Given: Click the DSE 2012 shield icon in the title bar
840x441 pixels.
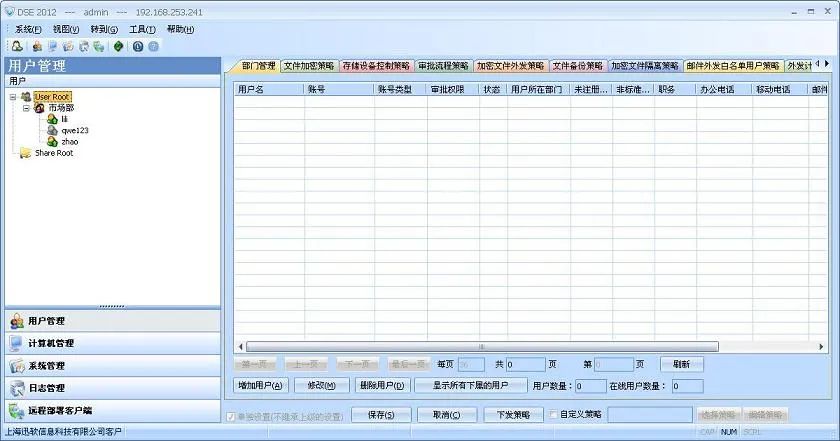Looking at the screenshot, I should tap(9, 11).
